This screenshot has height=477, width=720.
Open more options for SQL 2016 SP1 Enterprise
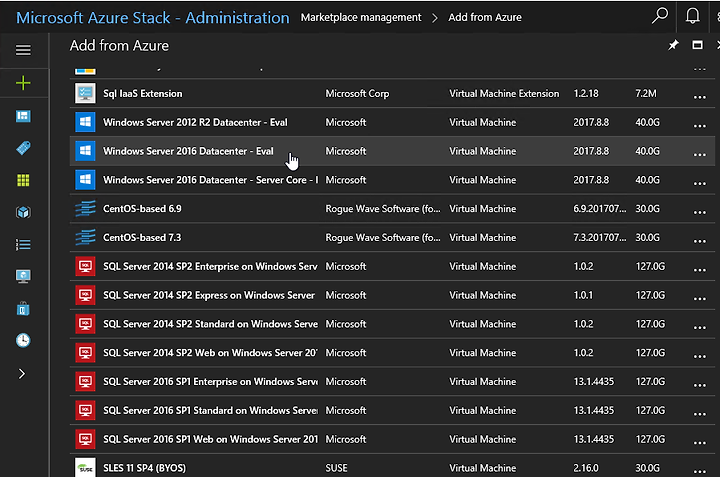pyautogui.click(x=700, y=386)
